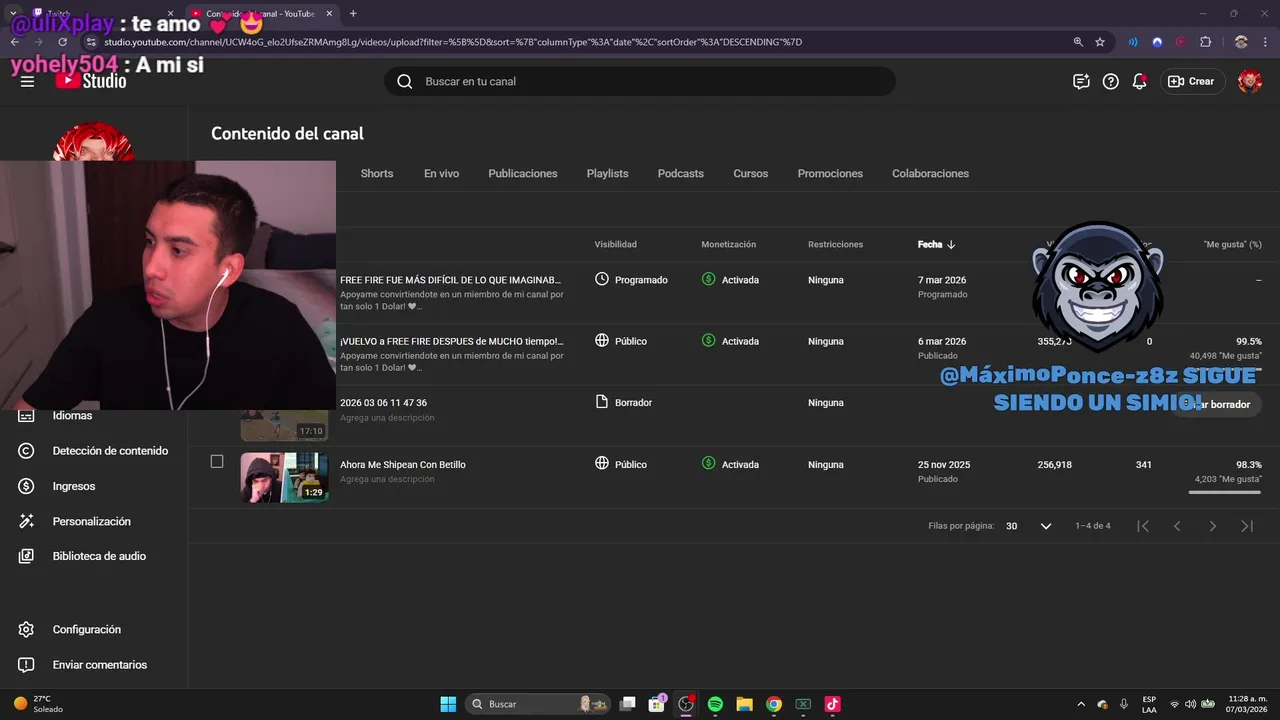Click the Monetización column header
The height and width of the screenshot is (720, 1280).
[x=728, y=244]
